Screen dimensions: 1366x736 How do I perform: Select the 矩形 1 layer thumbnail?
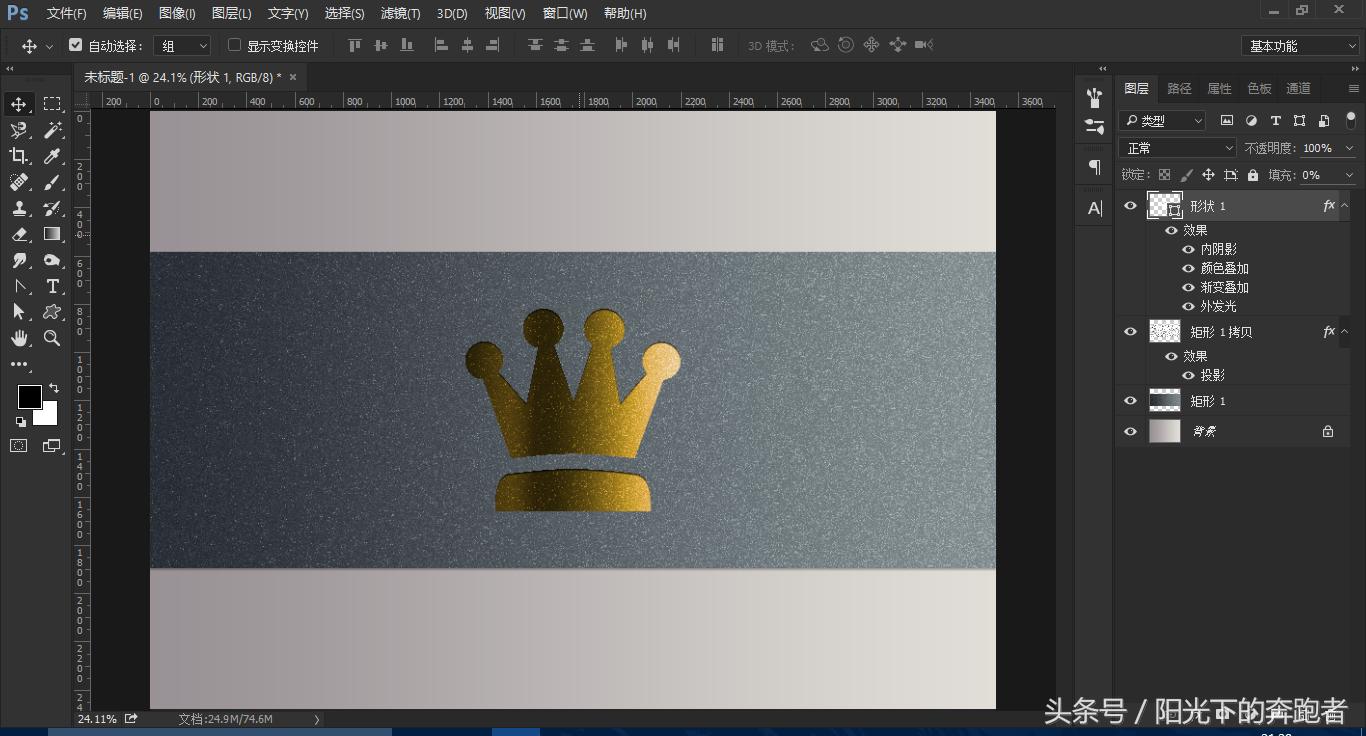pos(1165,401)
